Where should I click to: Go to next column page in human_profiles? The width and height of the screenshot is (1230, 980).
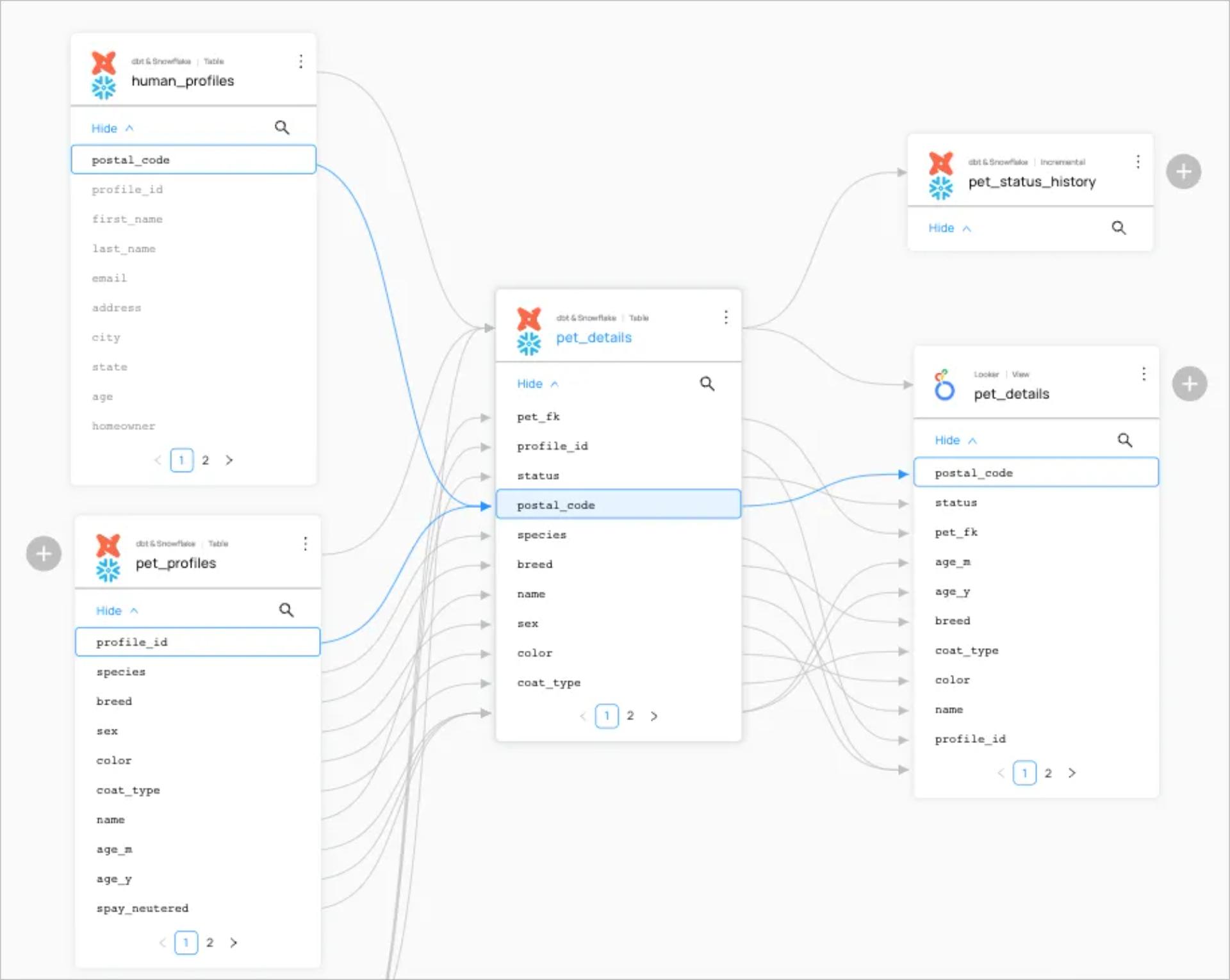point(229,460)
